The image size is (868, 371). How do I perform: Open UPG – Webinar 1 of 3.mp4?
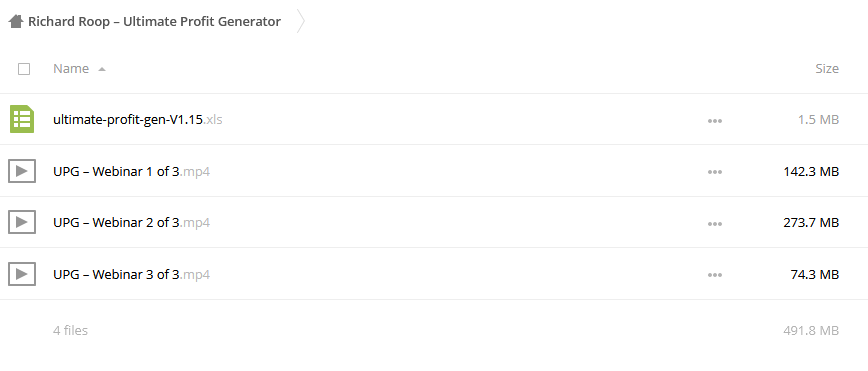[131, 172]
